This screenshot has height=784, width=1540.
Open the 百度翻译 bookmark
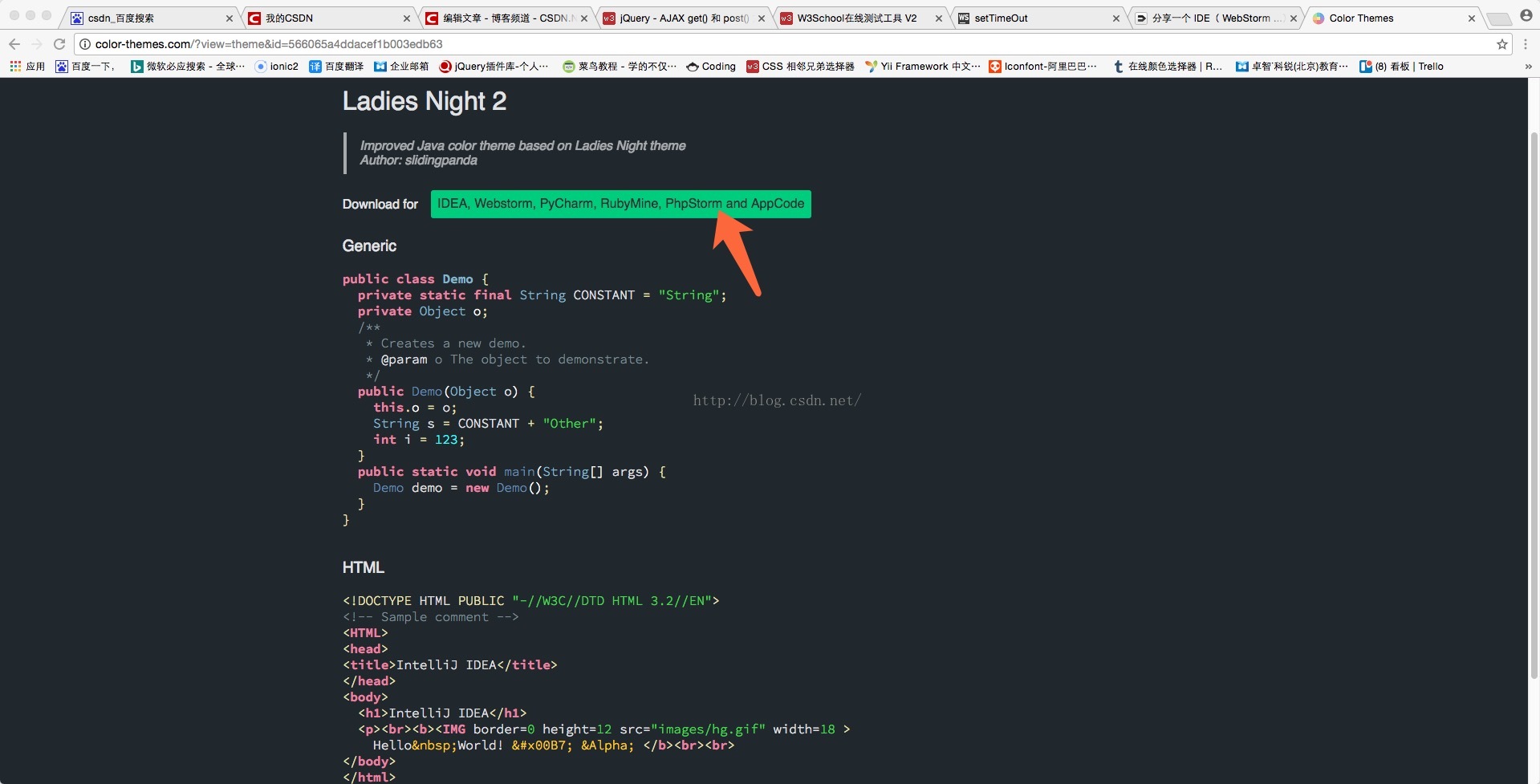coord(336,67)
